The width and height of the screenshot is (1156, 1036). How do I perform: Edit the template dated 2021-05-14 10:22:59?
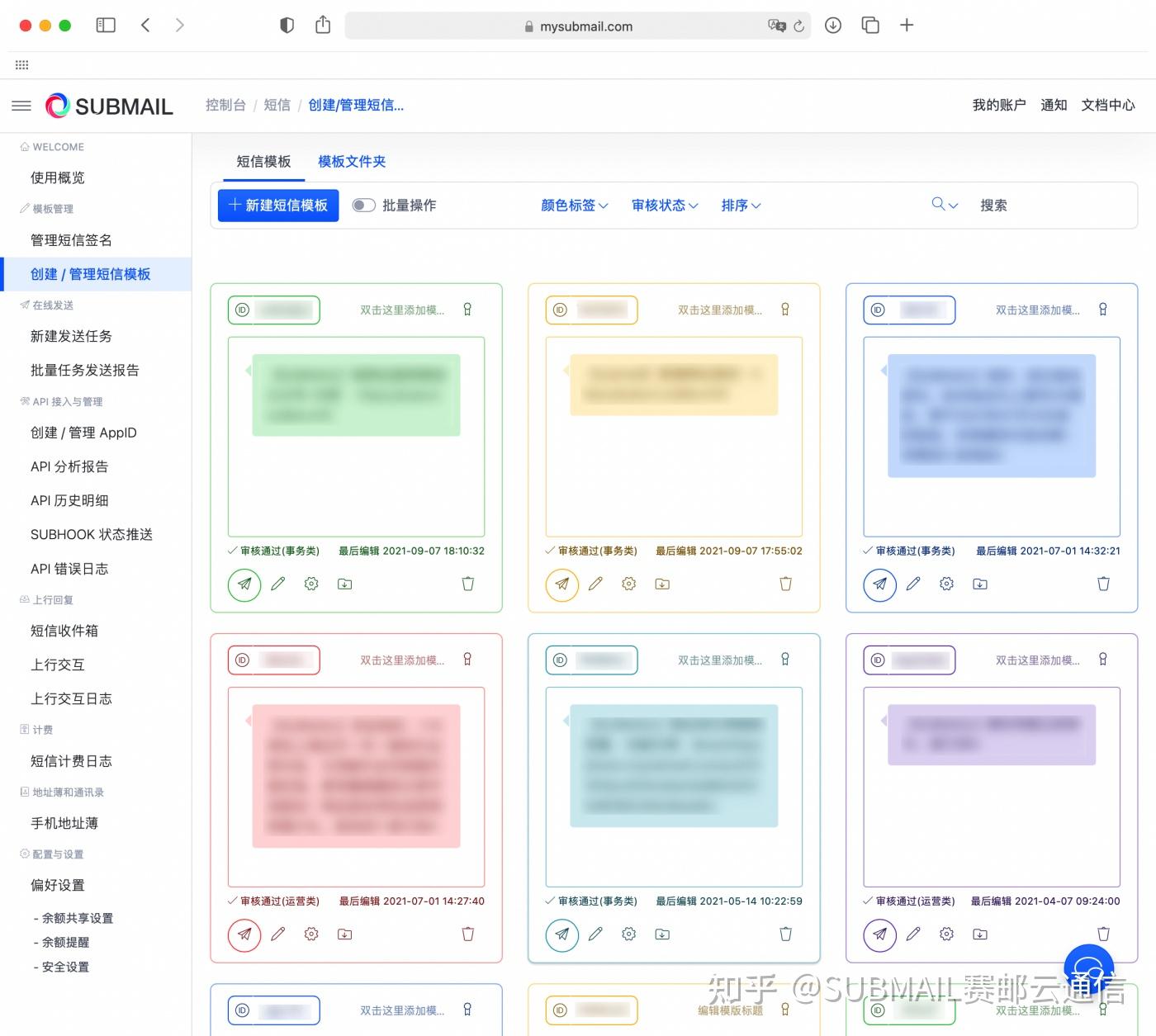595,934
